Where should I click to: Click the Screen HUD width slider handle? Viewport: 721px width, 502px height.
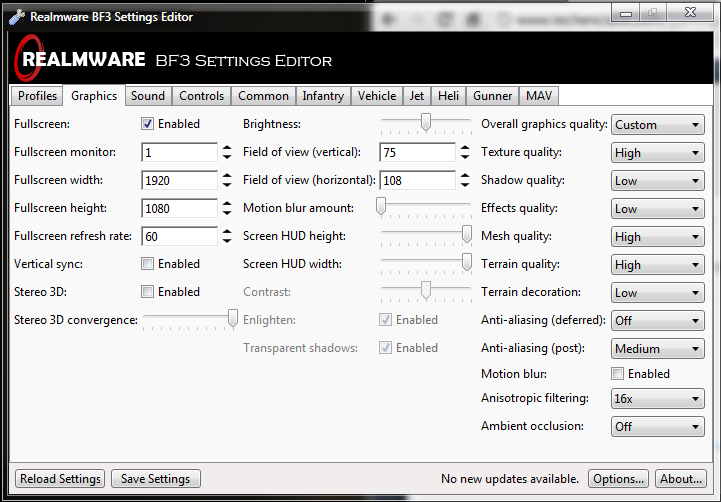467,262
